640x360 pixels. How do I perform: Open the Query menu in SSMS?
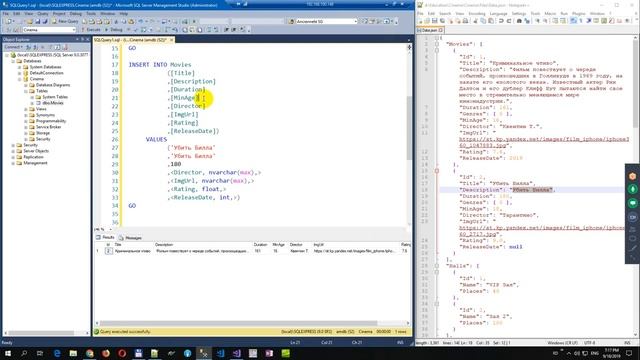[42, 13]
